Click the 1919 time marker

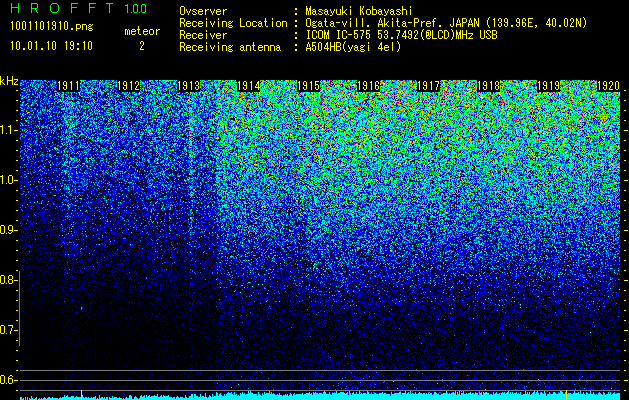[548, 86]
